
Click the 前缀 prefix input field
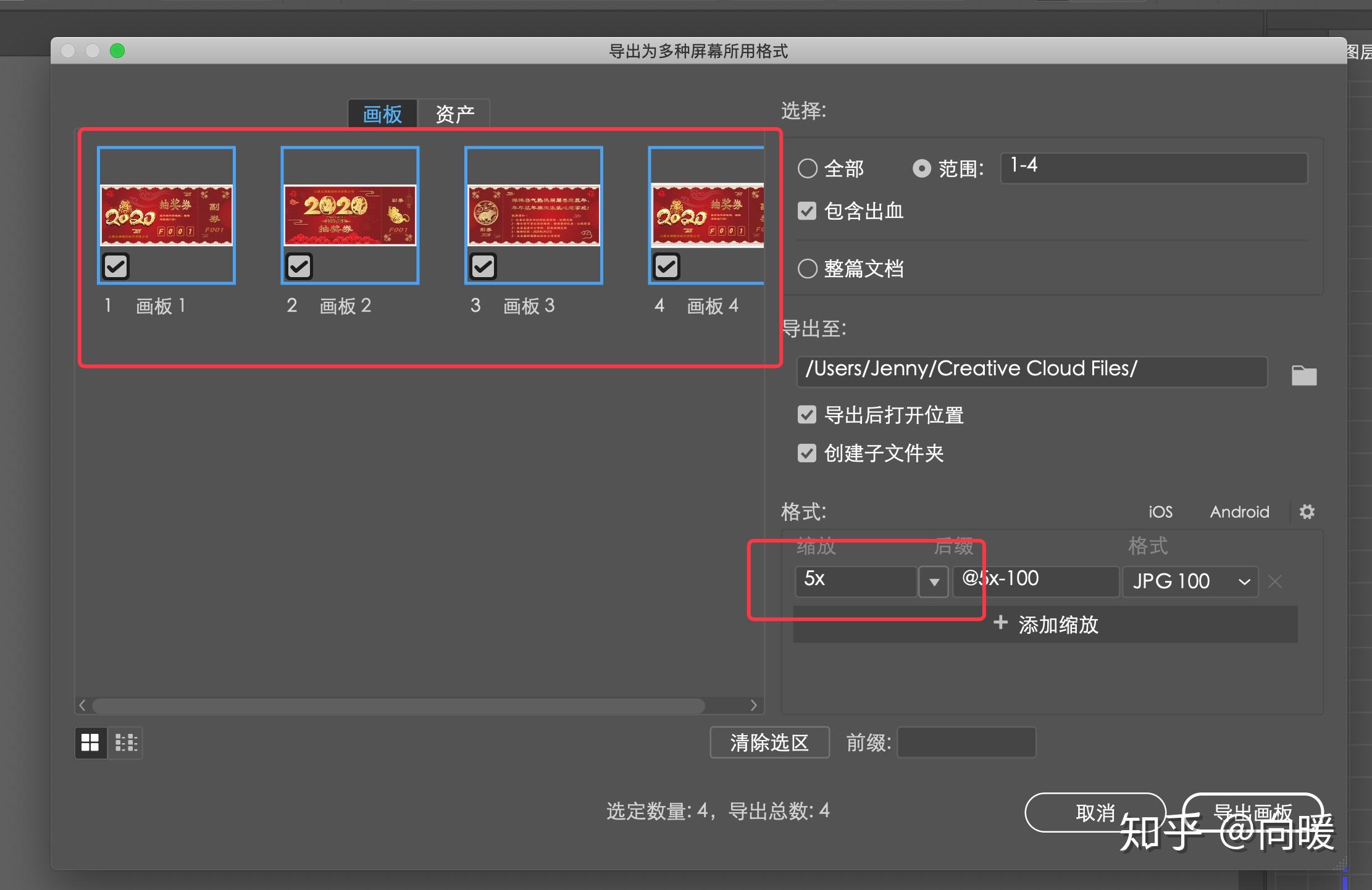pyautogui.click(x=966, y=742)
